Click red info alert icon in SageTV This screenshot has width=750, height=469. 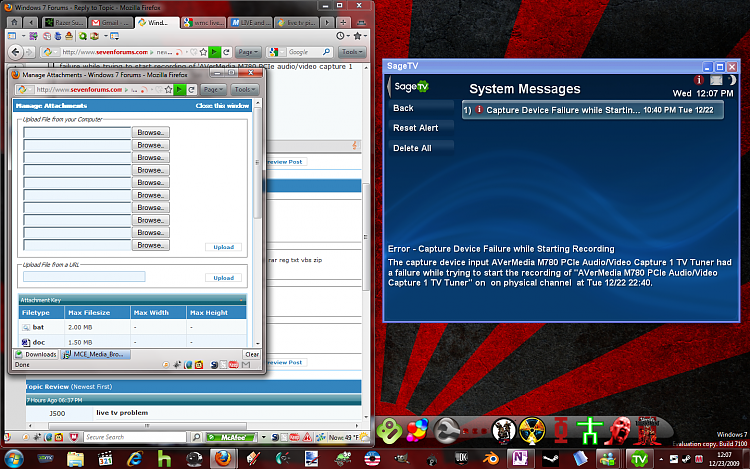[699, 80]
